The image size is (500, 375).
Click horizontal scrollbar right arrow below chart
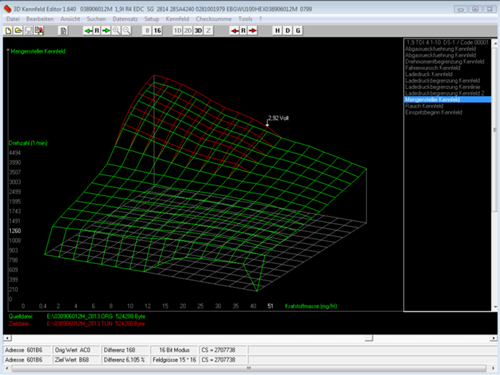point(494,338)
